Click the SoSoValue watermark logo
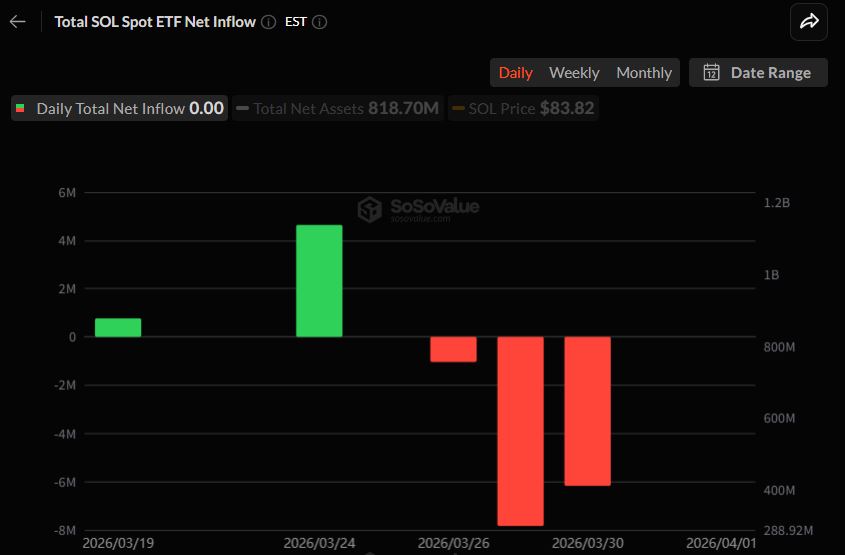The width and height of the screenshot is (845, 555). click(x=370, y=209)
